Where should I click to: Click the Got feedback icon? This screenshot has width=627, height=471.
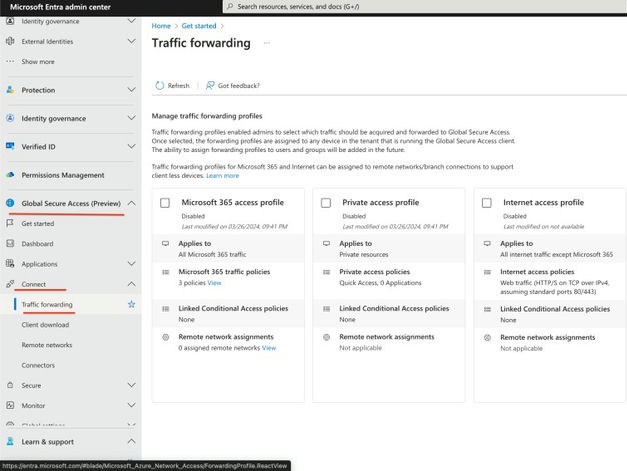pos(210,86)
